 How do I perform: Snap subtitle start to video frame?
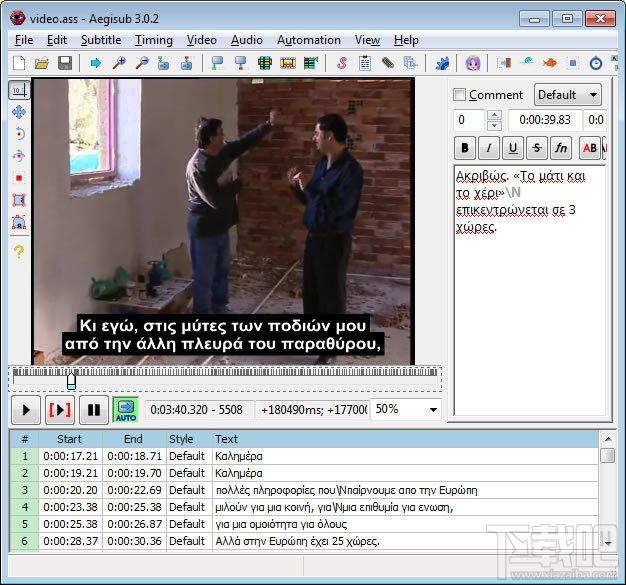pos(218,63)
